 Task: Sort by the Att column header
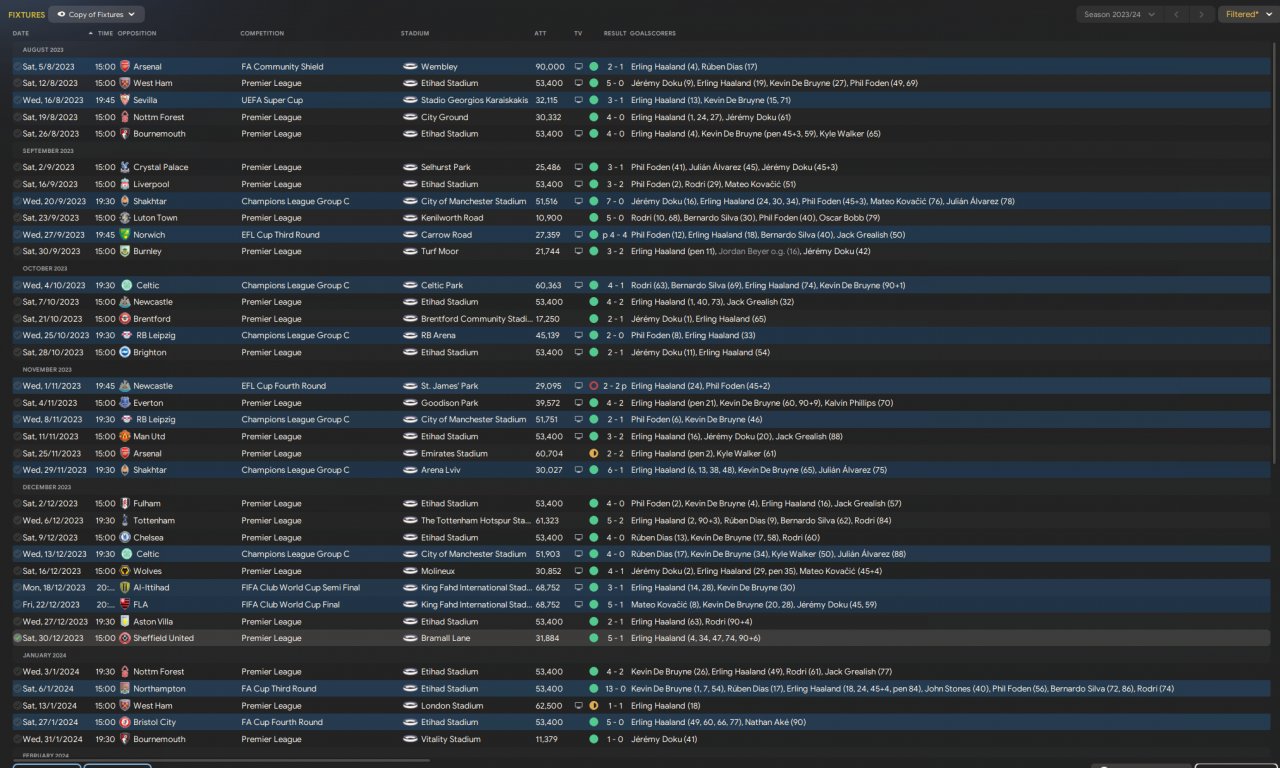coord(541,34)
